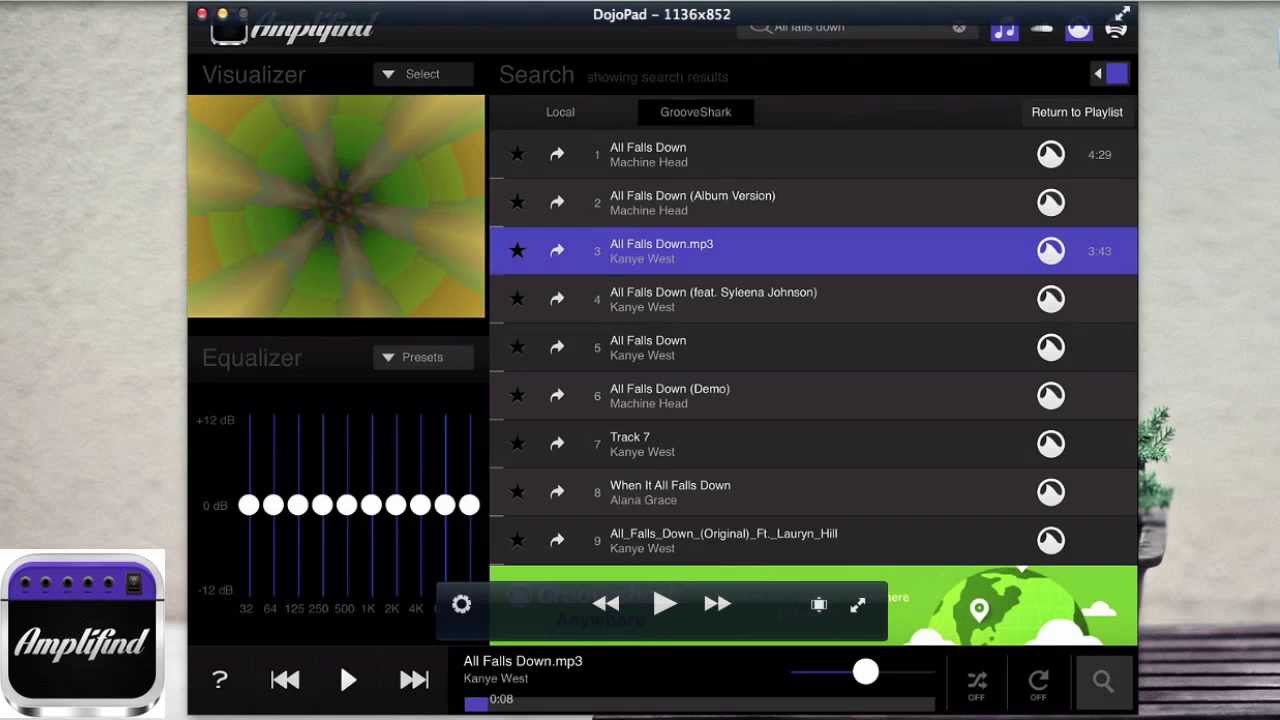Click share arrow for 'All Falls Down (Album Version)'

point(557,202)
